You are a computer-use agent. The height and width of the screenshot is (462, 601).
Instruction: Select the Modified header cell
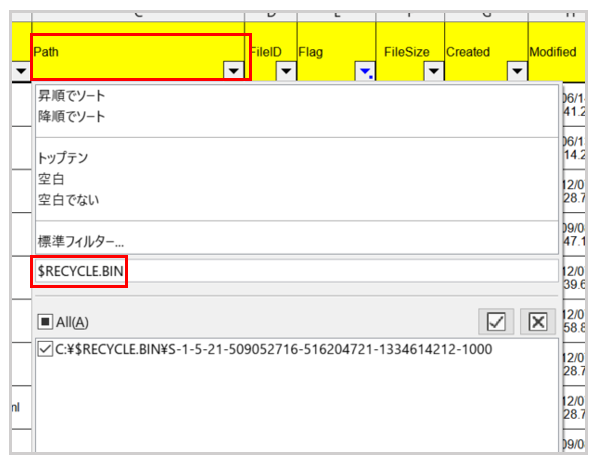click(x=557, y=51)
